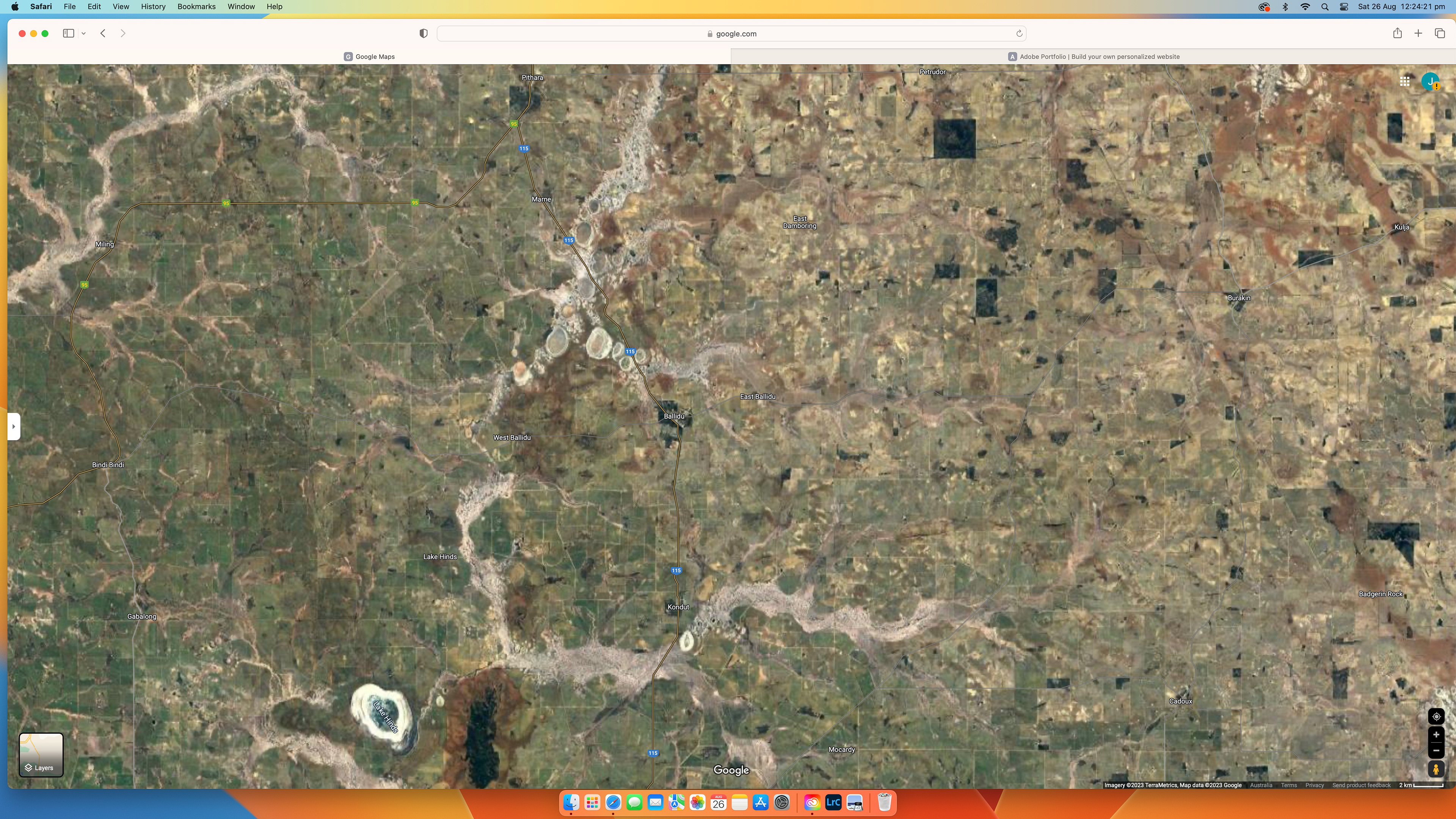Viewport: 1456px width, 819px height.
Task: Open the Google account avatar menu
Action: (x=1430, y=82)
